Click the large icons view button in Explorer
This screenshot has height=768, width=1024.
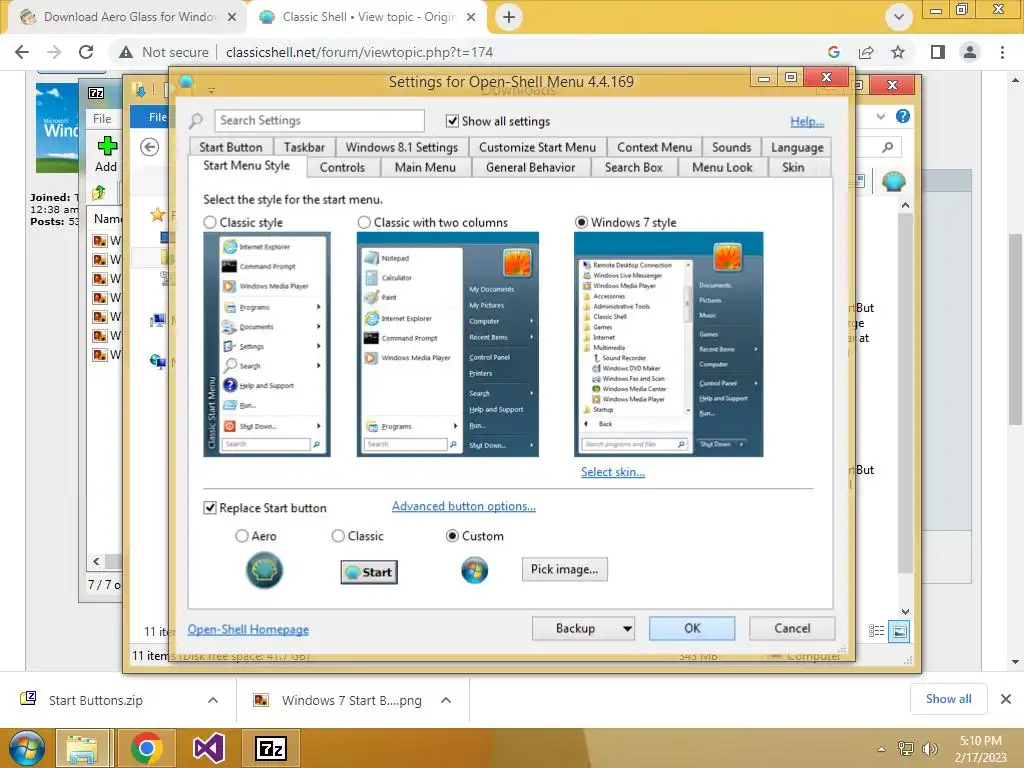click(x=899, y=632)
